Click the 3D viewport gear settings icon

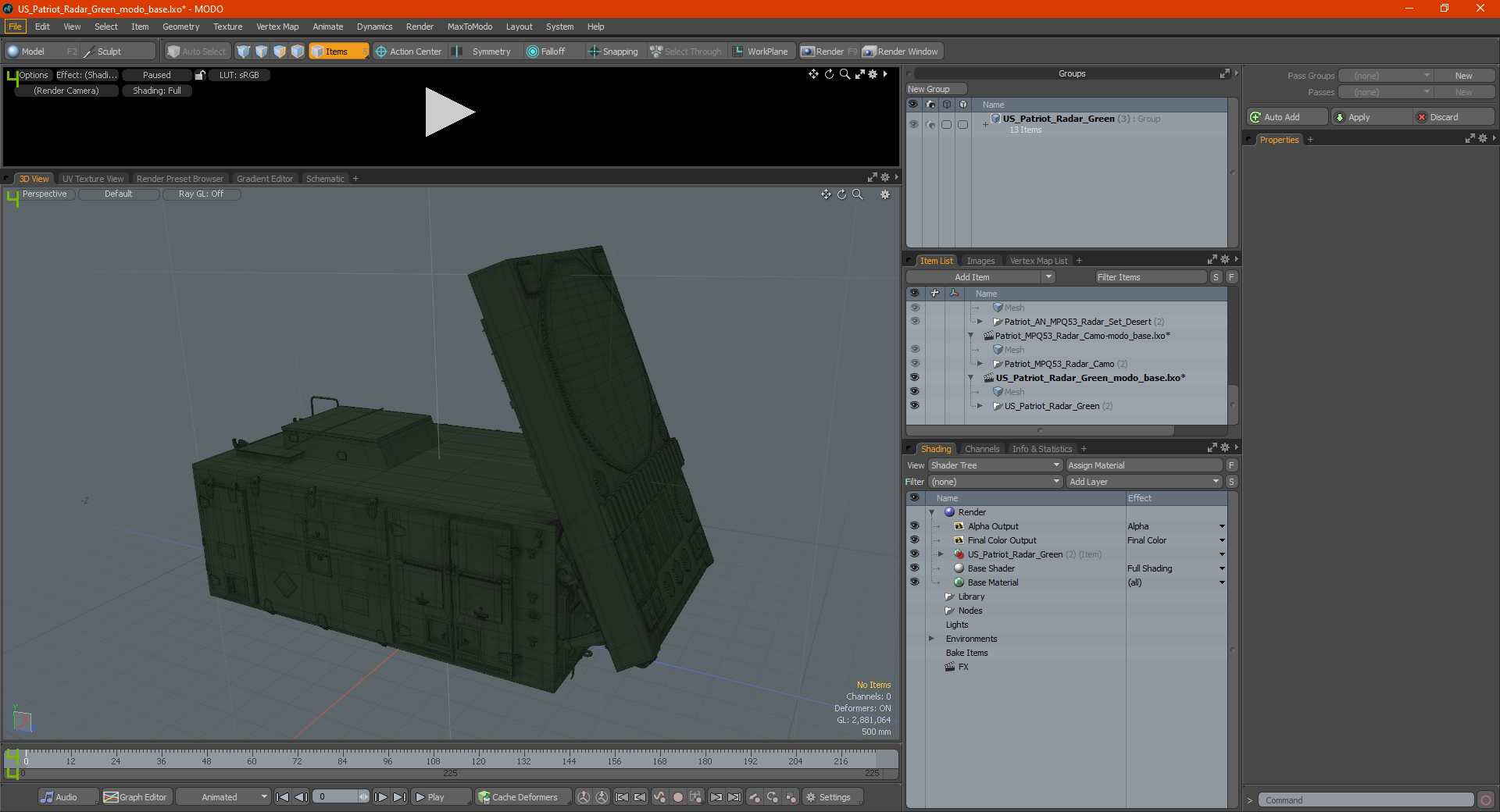point(885,194)
